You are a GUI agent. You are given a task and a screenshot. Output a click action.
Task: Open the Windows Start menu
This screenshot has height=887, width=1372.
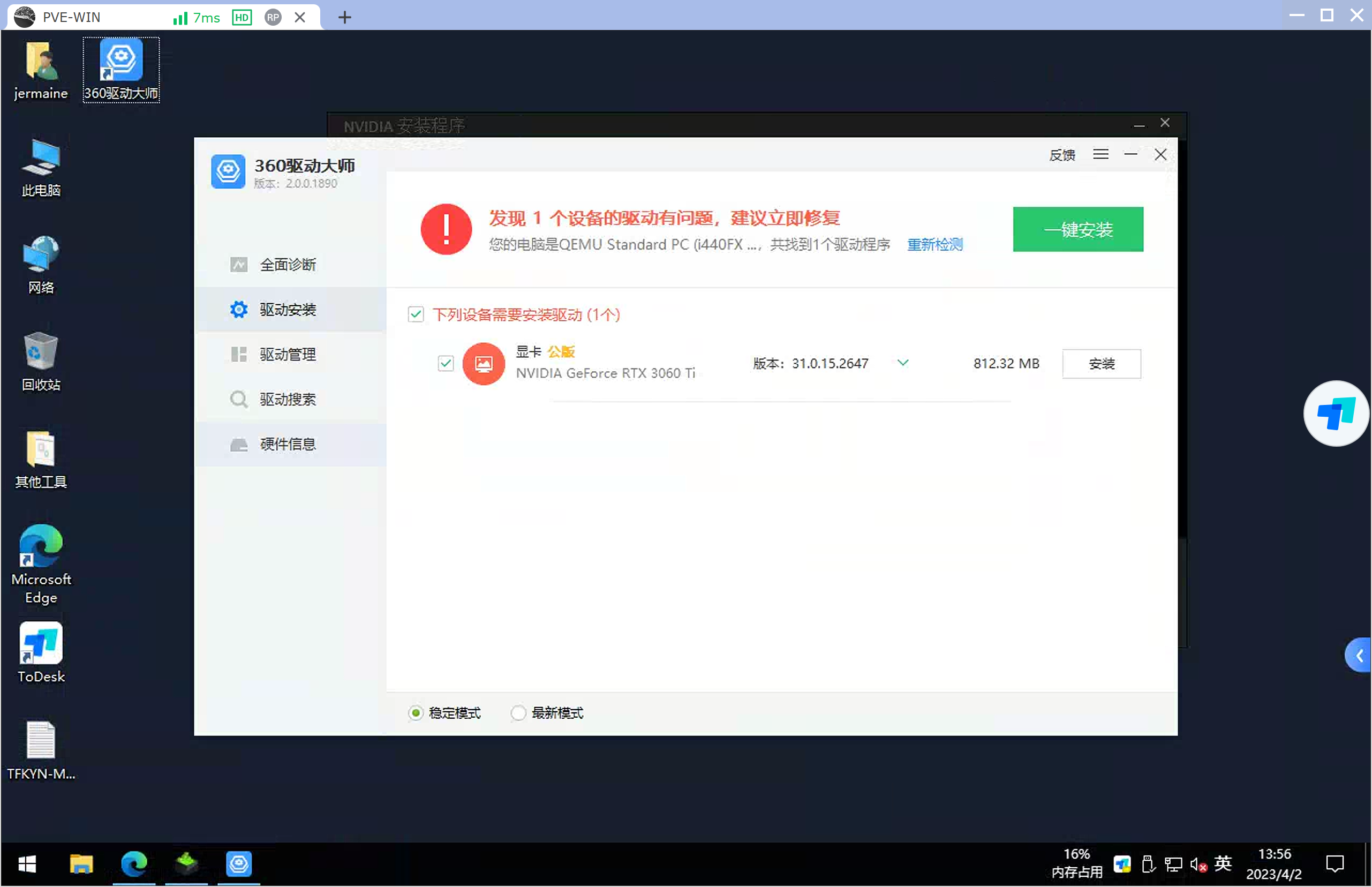(27, 864)
